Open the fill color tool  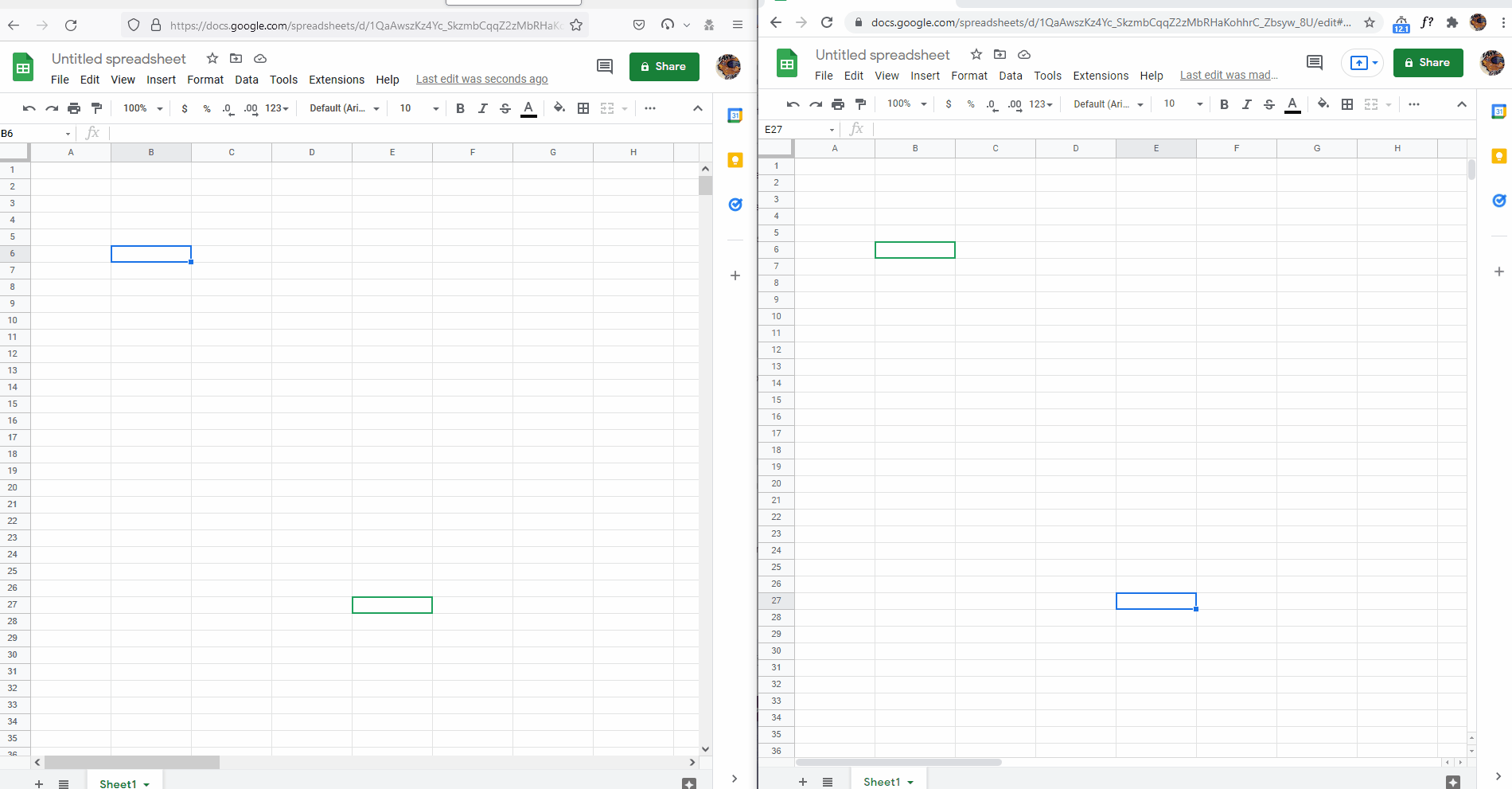(559, 107)
